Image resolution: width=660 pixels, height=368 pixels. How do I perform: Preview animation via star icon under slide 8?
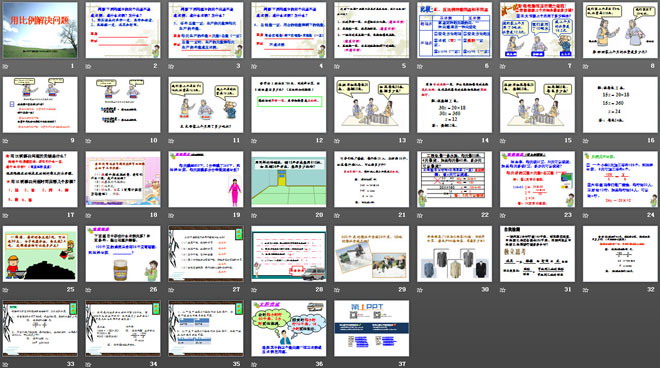(585, 66)
